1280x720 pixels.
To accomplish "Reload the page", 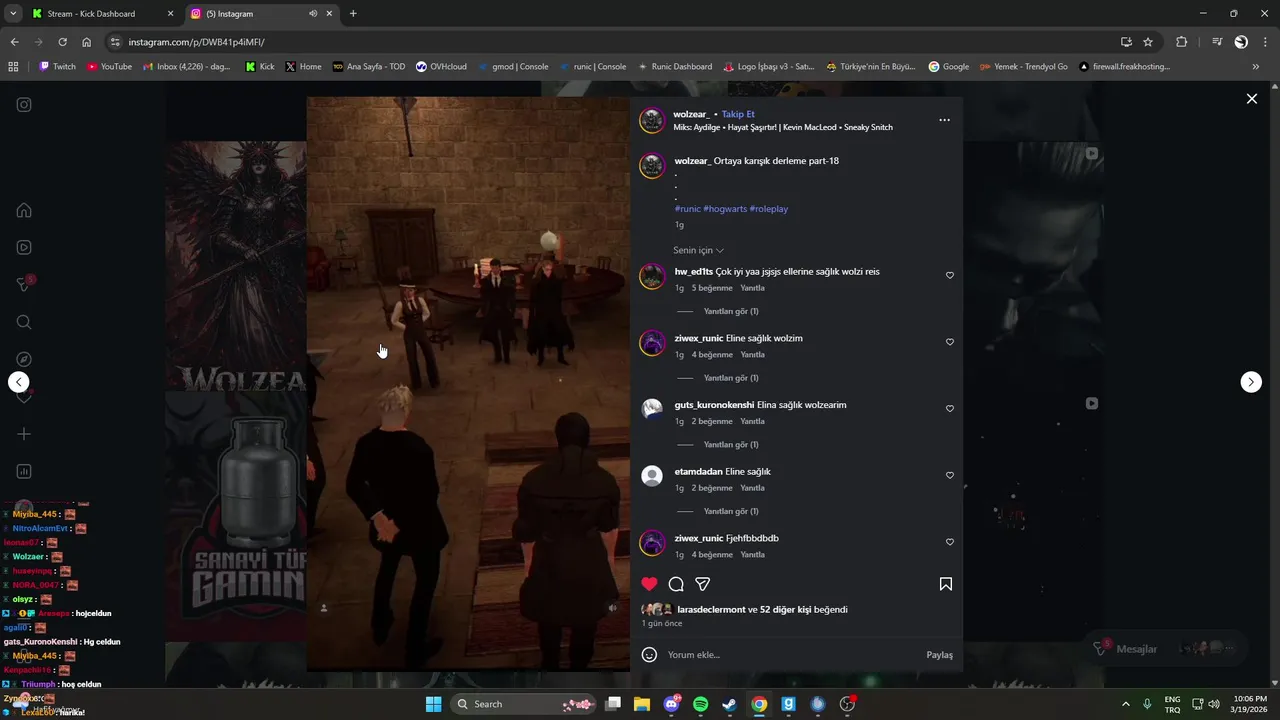I will pos(62,42).
